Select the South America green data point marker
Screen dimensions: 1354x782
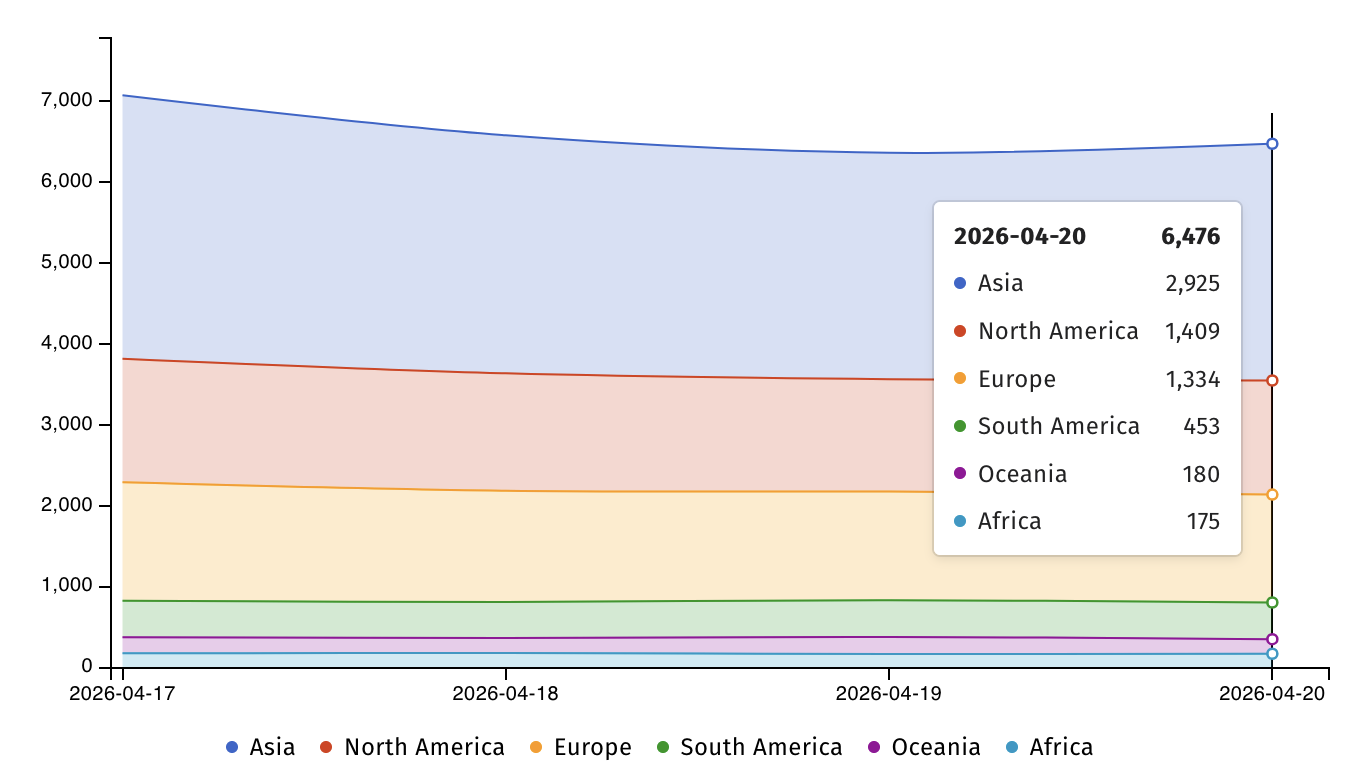1272,602
